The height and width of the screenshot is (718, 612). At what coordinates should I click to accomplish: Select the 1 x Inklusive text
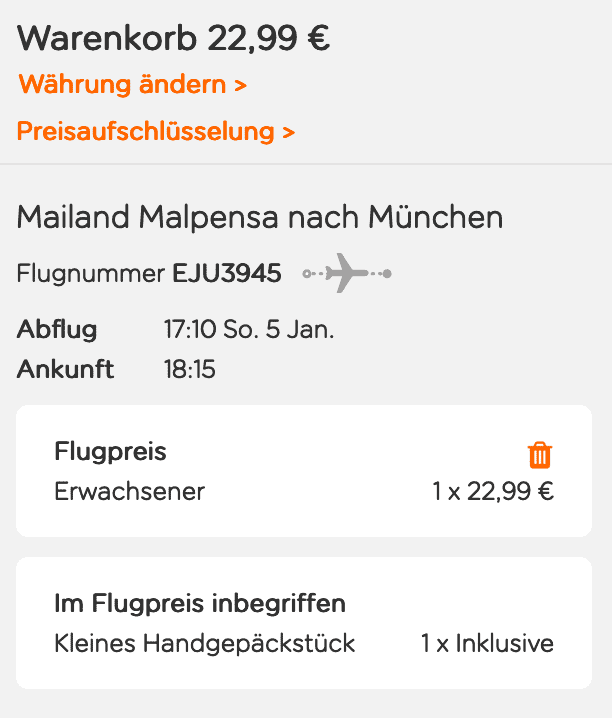click(487, 643)
